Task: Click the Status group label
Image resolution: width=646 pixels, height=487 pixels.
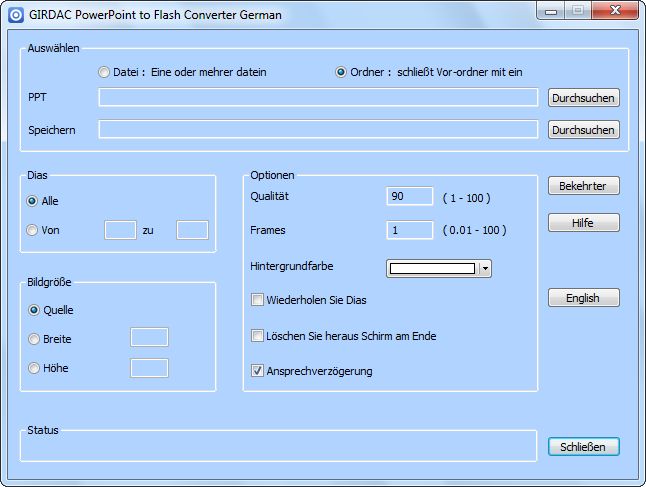Action: pyautogui.click(x=43, y=430)
